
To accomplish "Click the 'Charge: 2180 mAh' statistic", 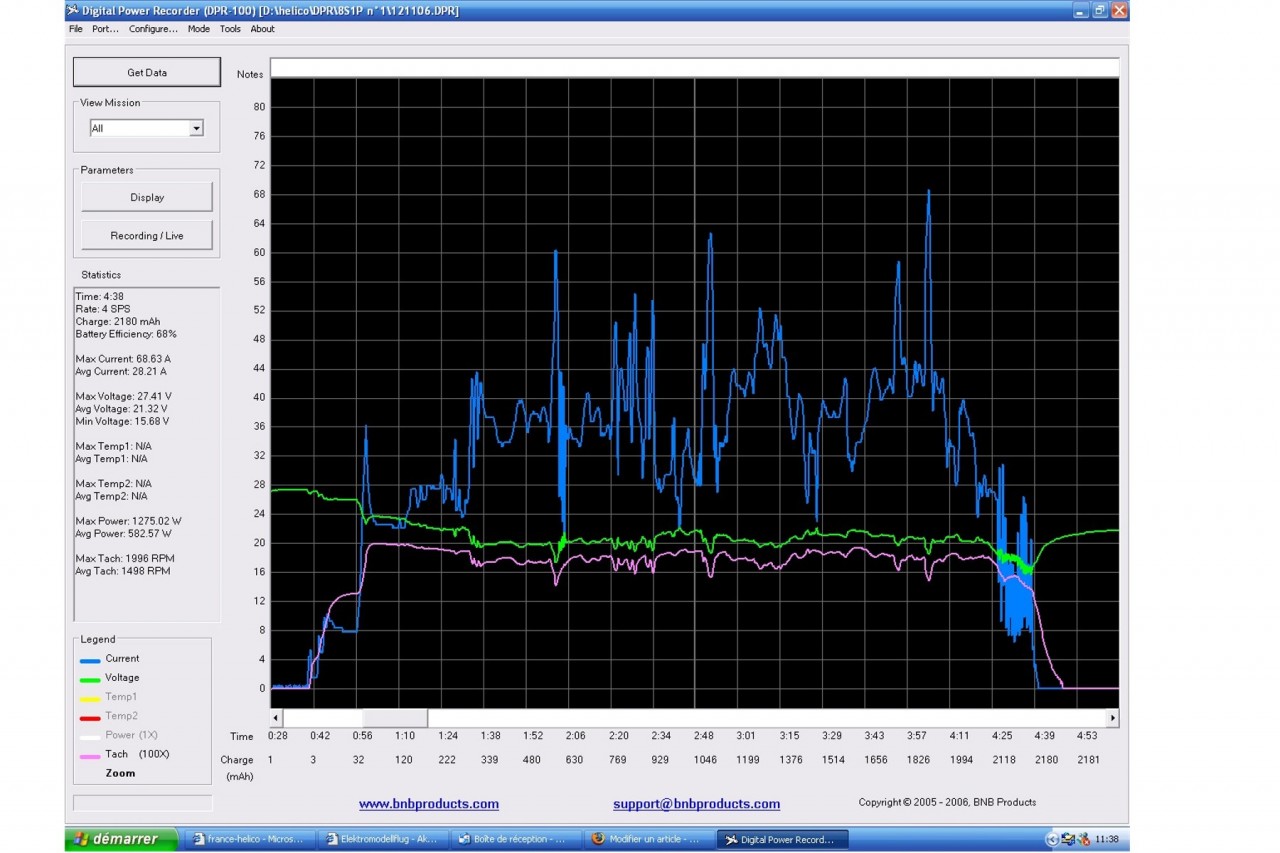I will [x=117, y=322].
